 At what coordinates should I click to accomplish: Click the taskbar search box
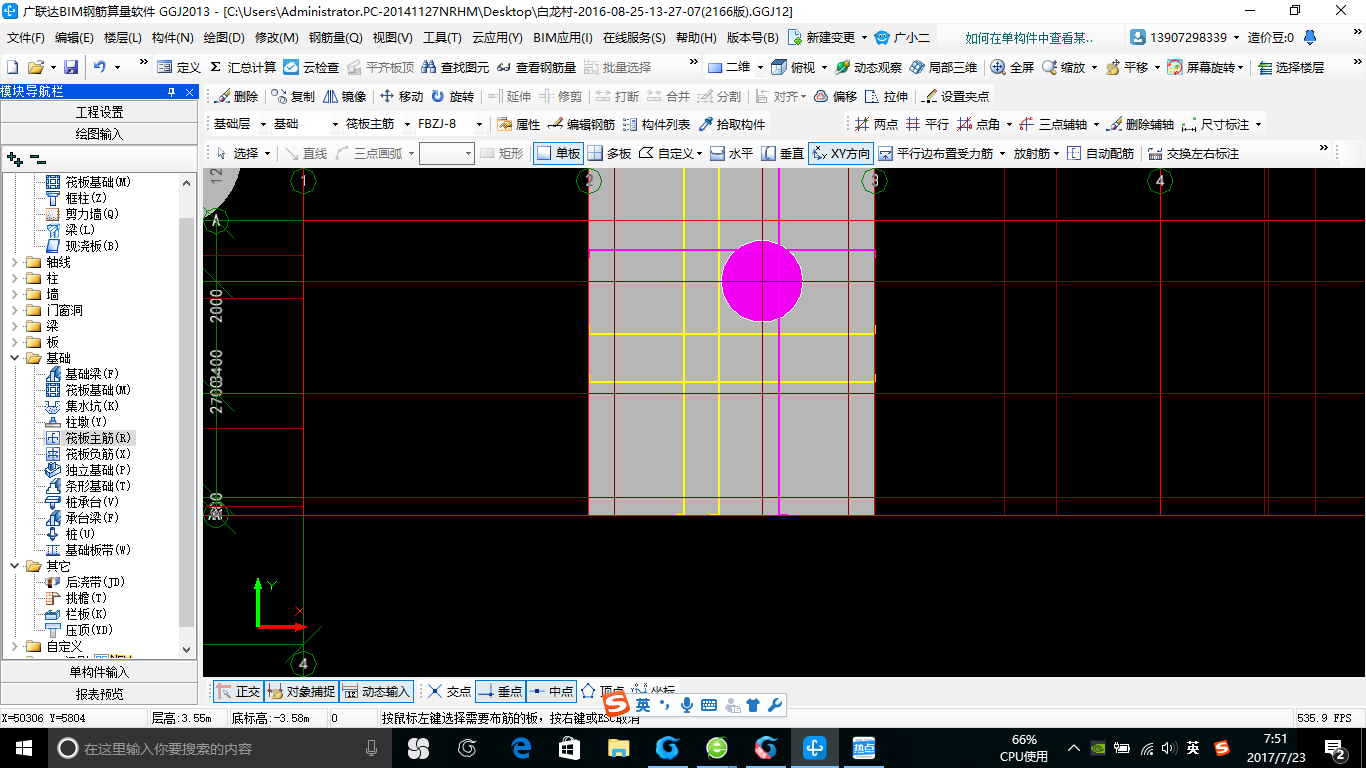pyautogui.click(x=221, y=748)
